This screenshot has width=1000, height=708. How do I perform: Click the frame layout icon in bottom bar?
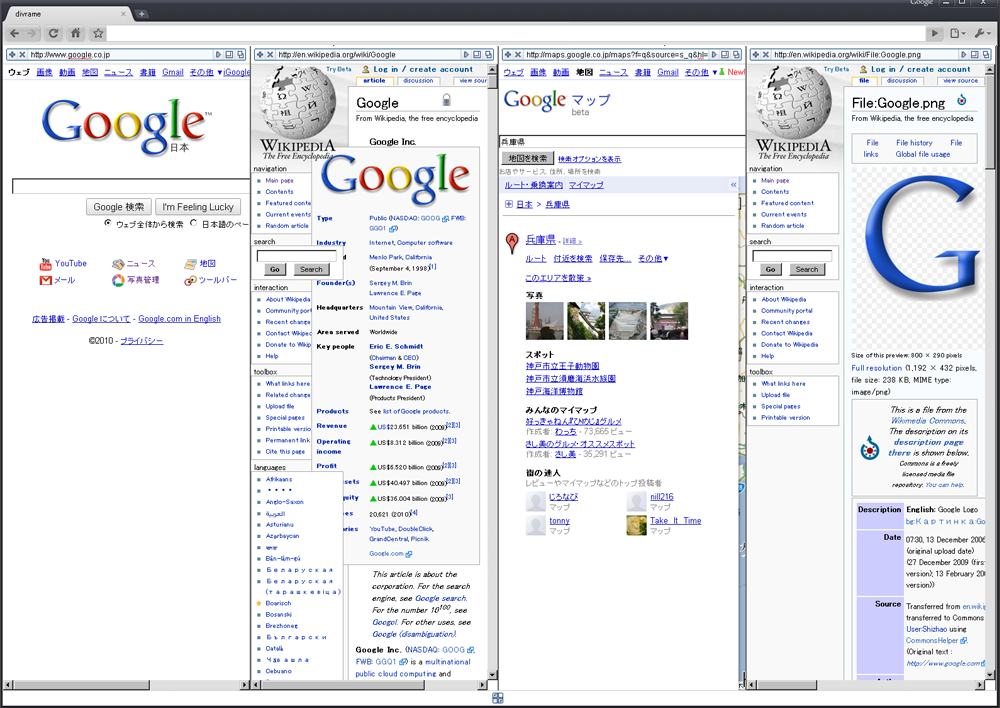498,698
